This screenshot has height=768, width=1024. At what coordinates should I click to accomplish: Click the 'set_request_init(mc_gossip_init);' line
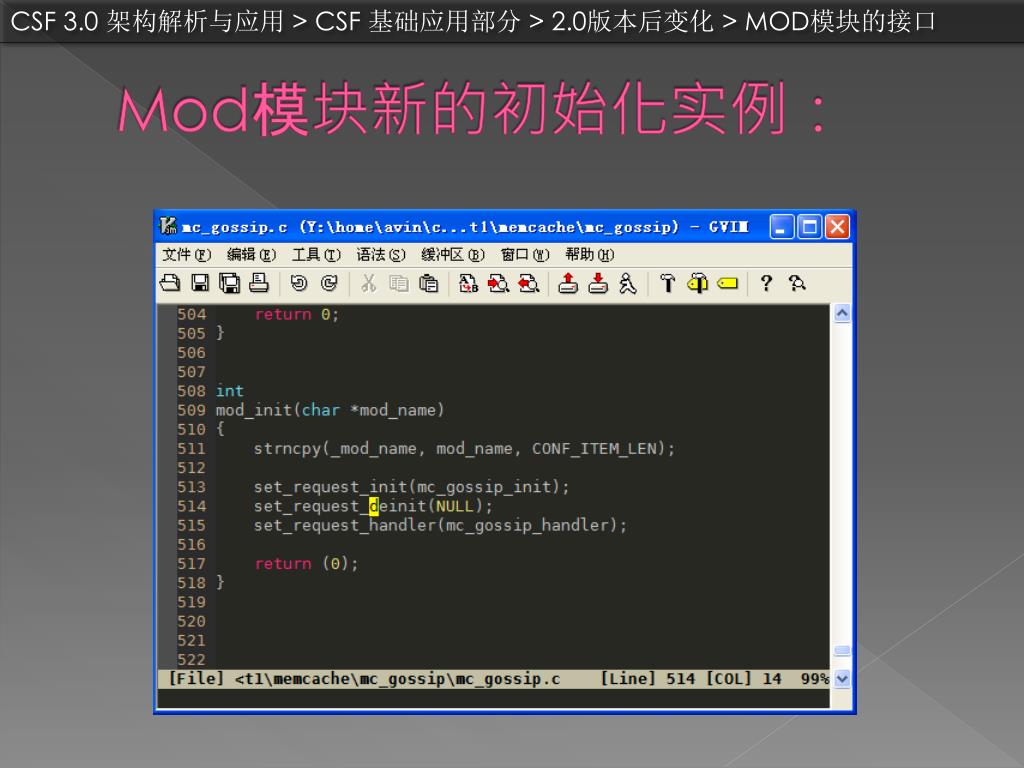click(x=411, y=487)
